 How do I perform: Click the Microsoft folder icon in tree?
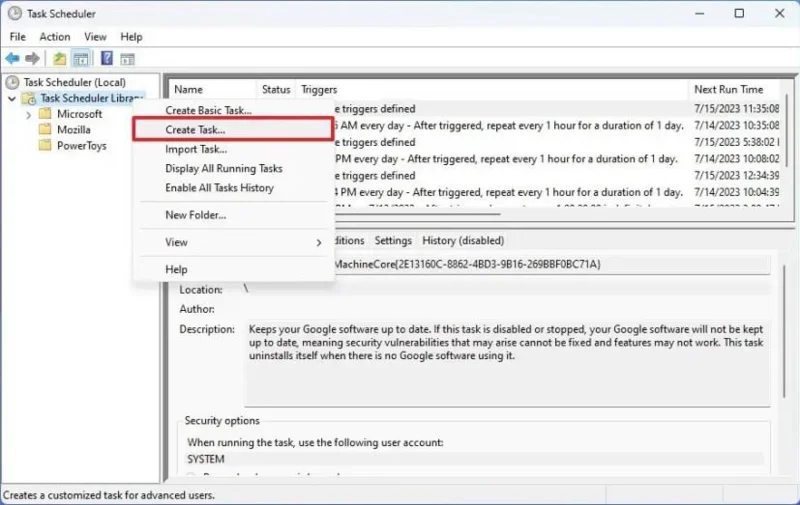point(45,113)
